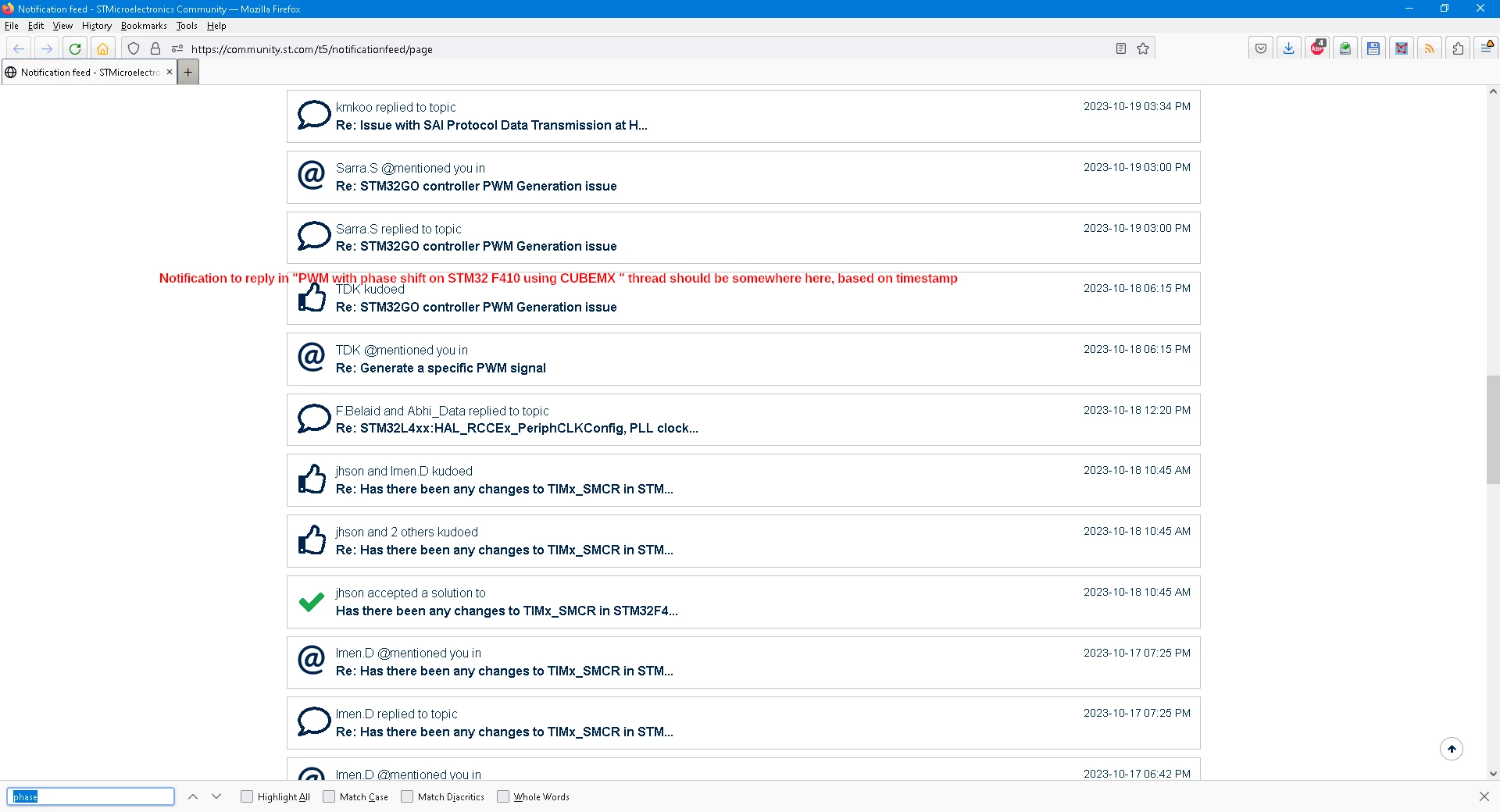This screenshot has height=812, width=1500.
Task: Open the History menu
Action: pyautogui.click(x=97, y=26)
